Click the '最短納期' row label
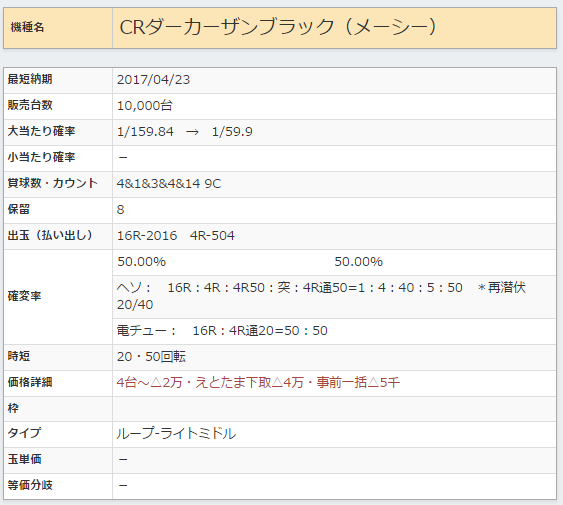Viewport: 563px width, 505px height. tap(30, 79)
